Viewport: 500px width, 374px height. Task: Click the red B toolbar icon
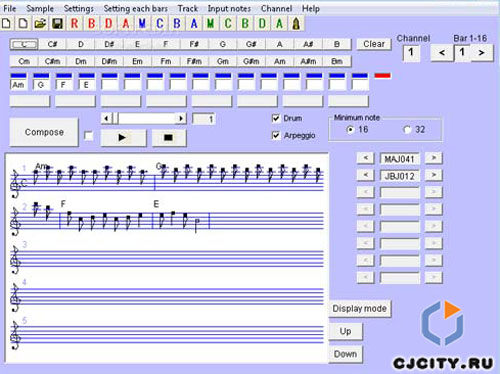(x=92, y=24)
